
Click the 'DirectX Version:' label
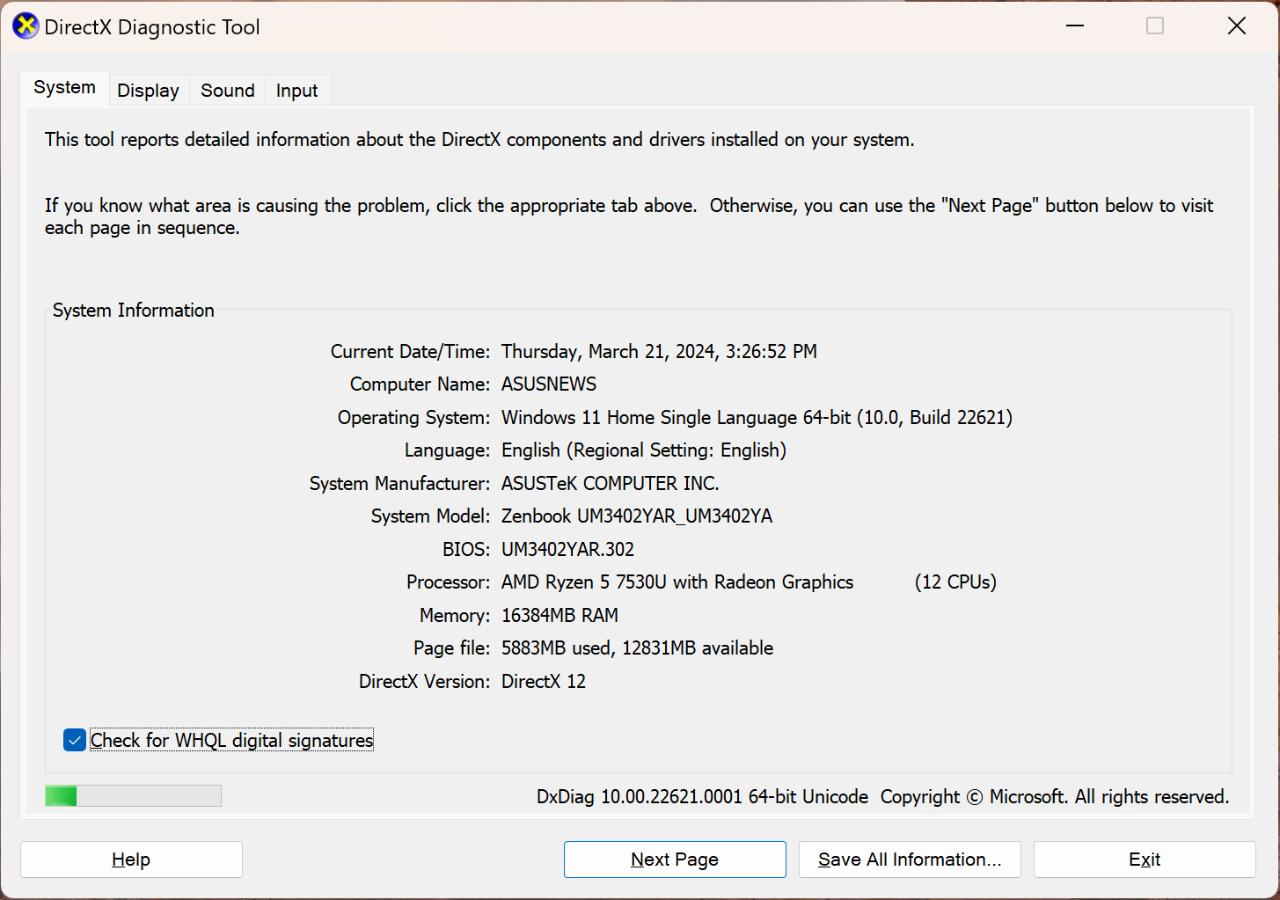pyautogui.click(x=425, y=682)
